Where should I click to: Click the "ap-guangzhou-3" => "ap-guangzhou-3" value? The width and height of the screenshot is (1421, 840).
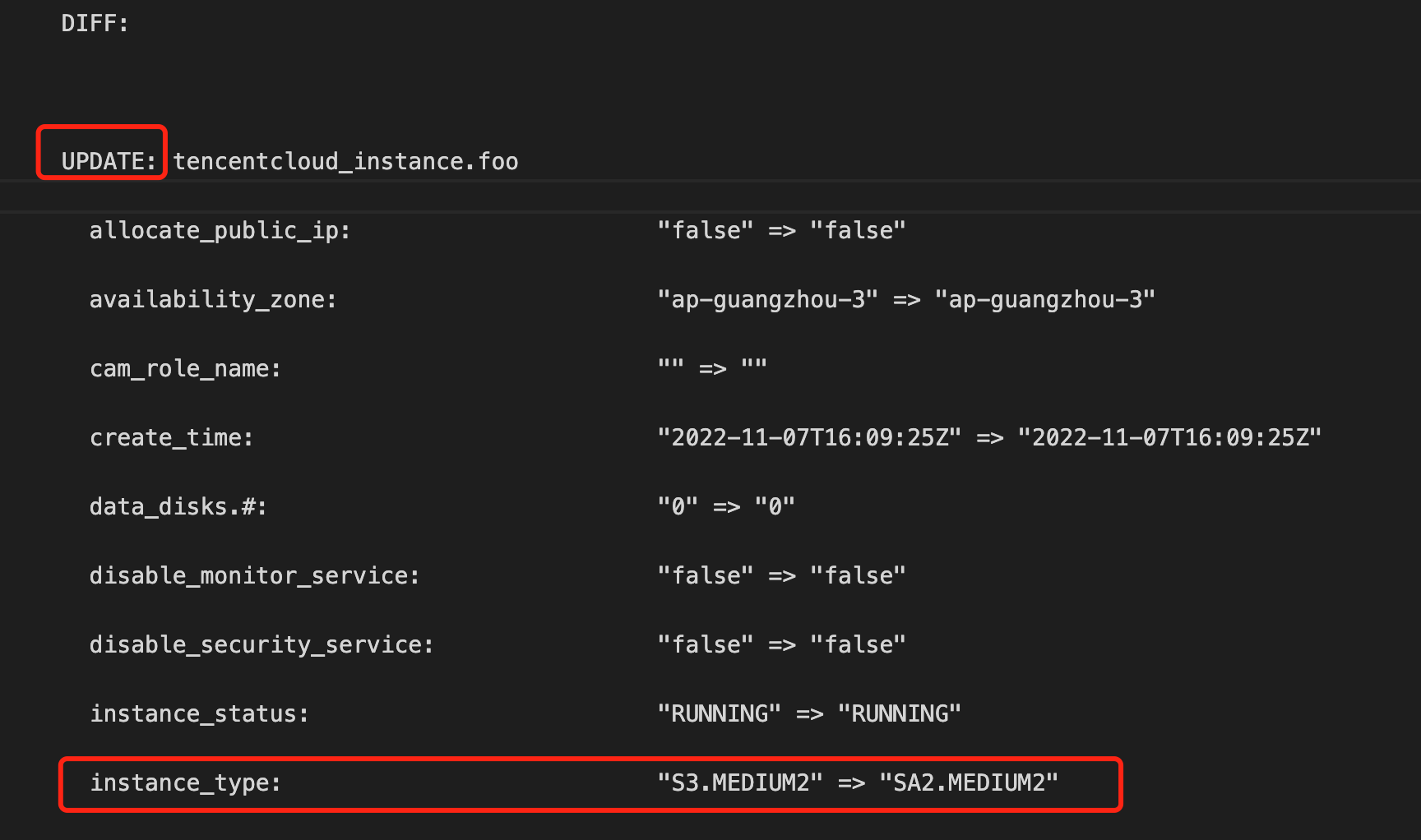906,299
